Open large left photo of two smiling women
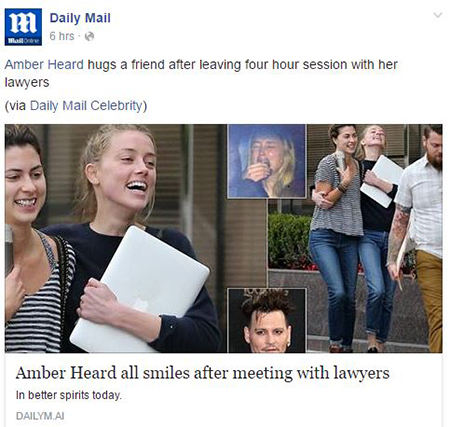This screenshot has width=450, height=427. click(113, 238)
